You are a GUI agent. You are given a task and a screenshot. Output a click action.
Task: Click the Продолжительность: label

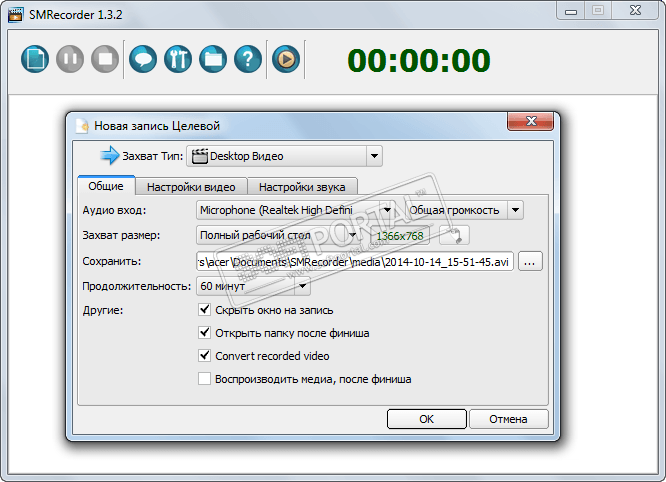(137, 286)
